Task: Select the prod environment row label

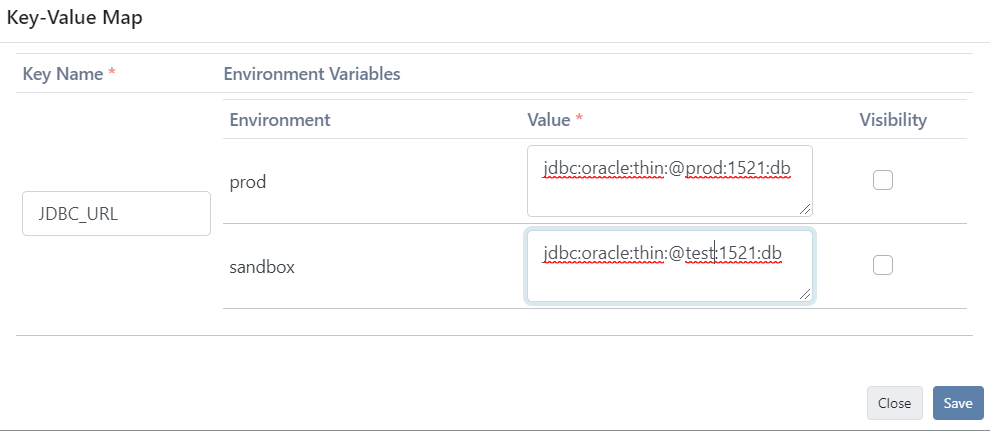Action: tap(248, 182)
